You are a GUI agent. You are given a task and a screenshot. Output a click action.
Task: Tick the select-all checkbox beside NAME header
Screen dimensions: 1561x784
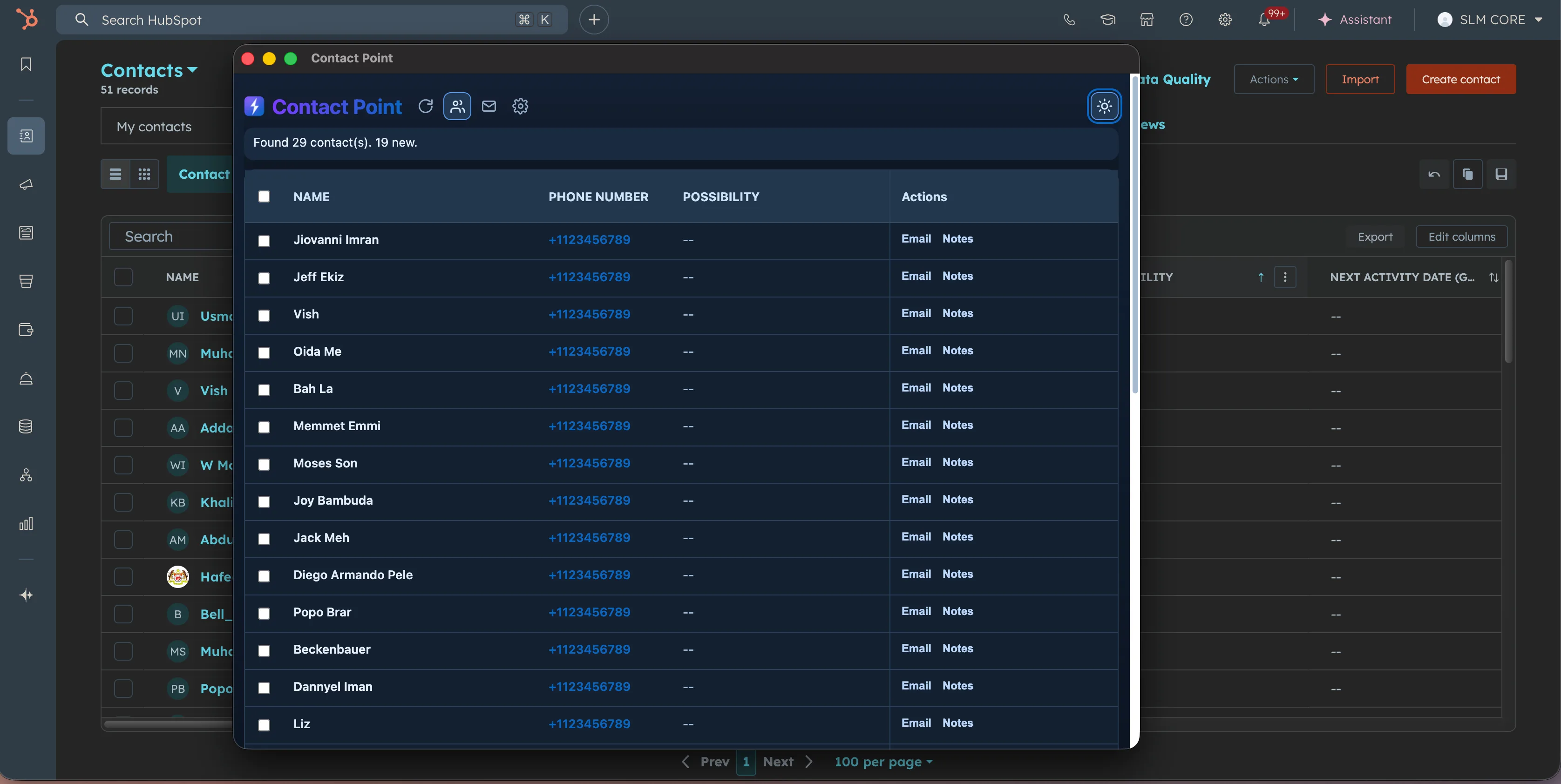point(264,196)
